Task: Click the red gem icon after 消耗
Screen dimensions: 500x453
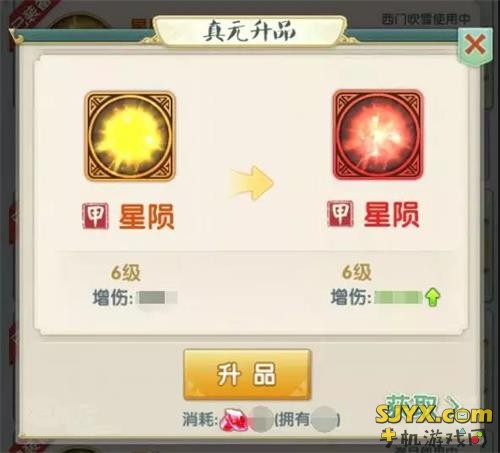Action: tap(233, 419)
